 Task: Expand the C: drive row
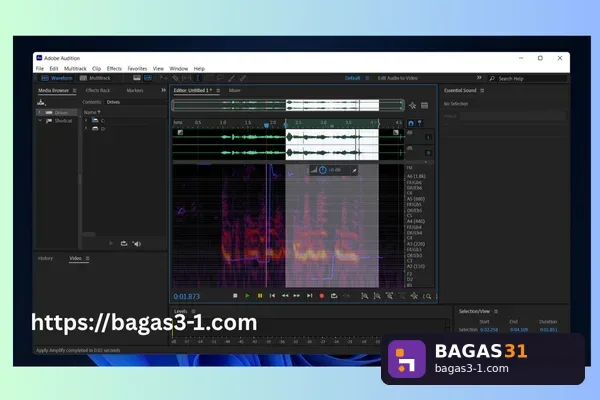pos(86,120)
